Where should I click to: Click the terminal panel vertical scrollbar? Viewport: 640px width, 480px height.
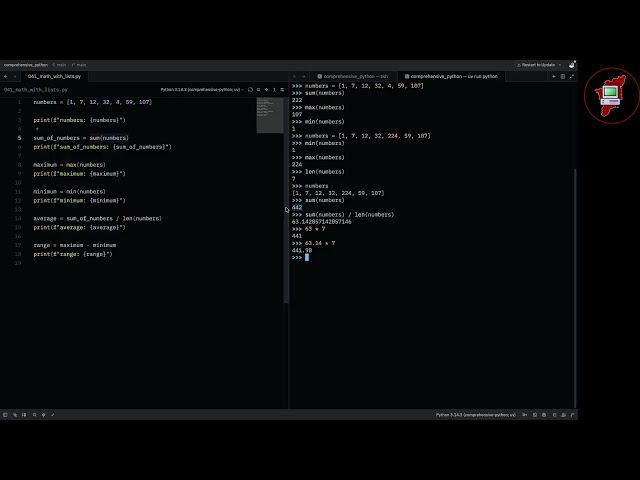576,288
